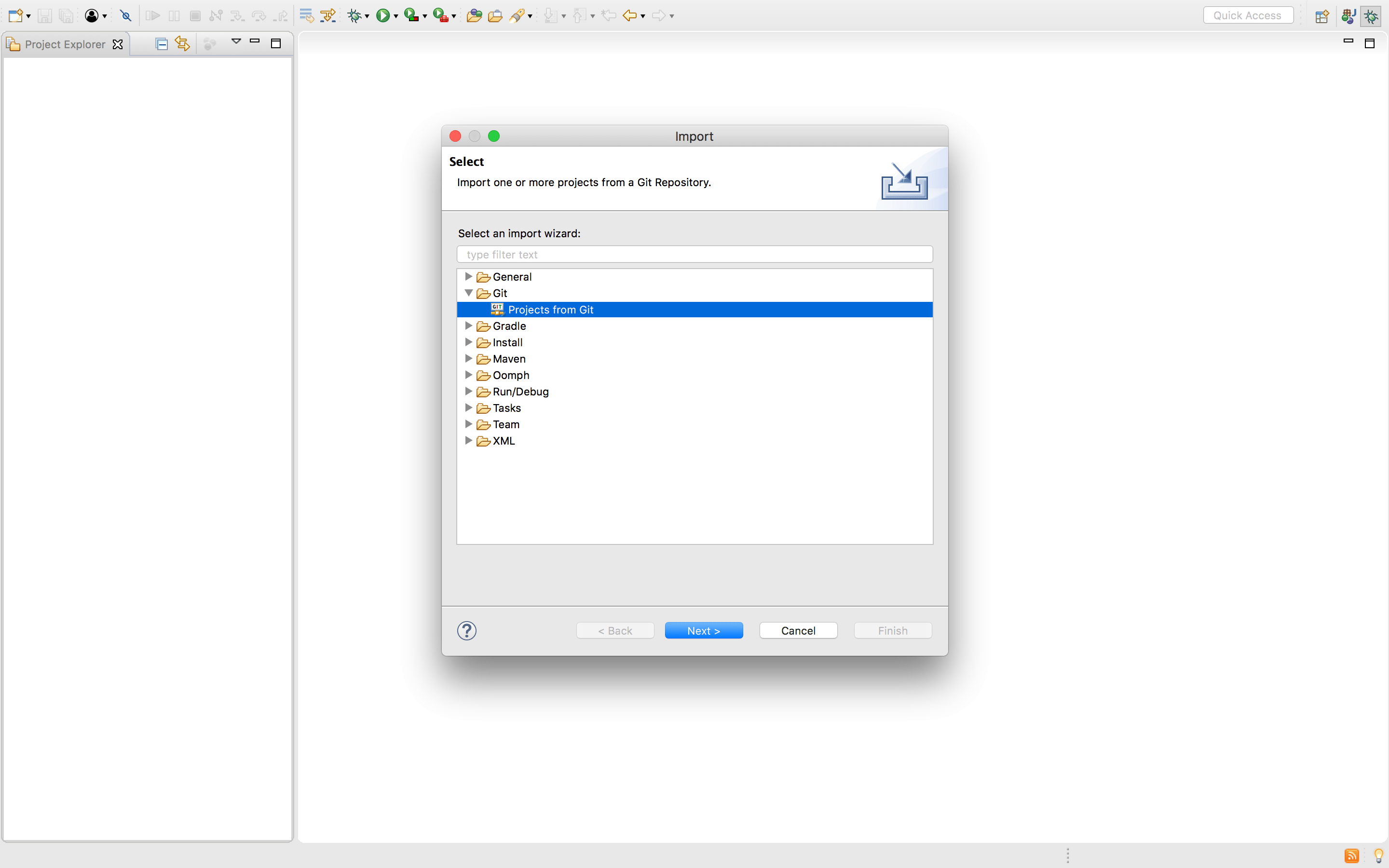Toggle Link with Editor in Project Explorer
Screen dimensions: 1389x868
pos(181,43)
